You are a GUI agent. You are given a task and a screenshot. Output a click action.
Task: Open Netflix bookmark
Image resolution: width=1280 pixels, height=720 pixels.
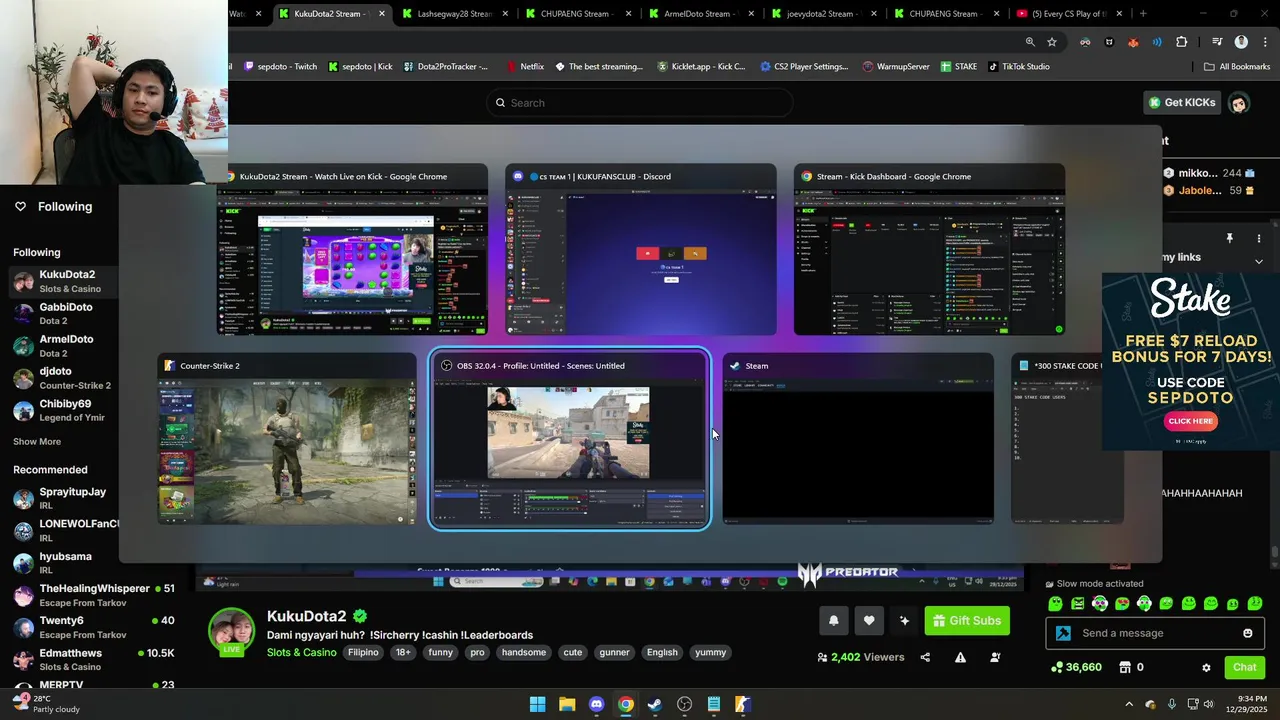click(x=524, y=66)
